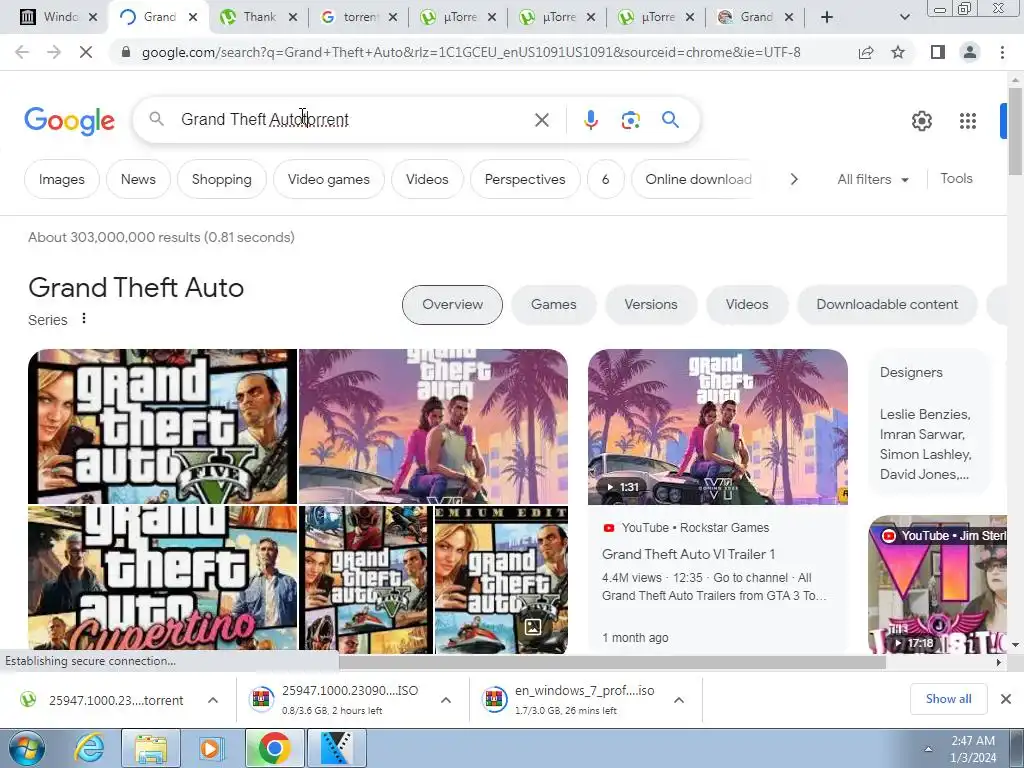This screenshot has height=768, width=1024.
Task: Open the Cupertino GTA parody image
Action: (x=162, y=579)
